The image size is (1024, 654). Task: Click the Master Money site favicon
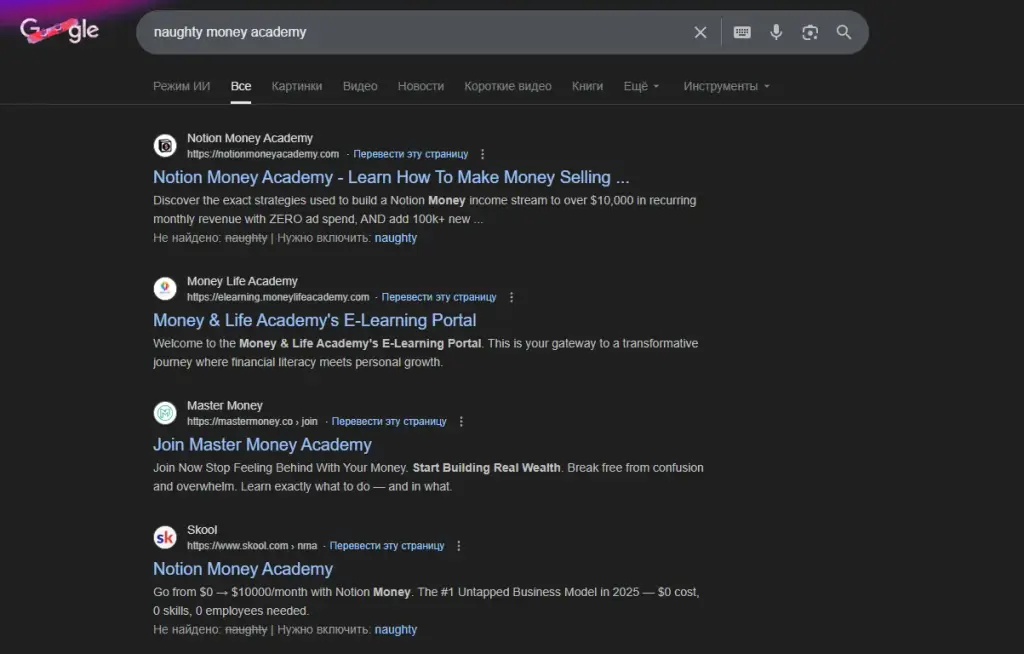[165, 413]
